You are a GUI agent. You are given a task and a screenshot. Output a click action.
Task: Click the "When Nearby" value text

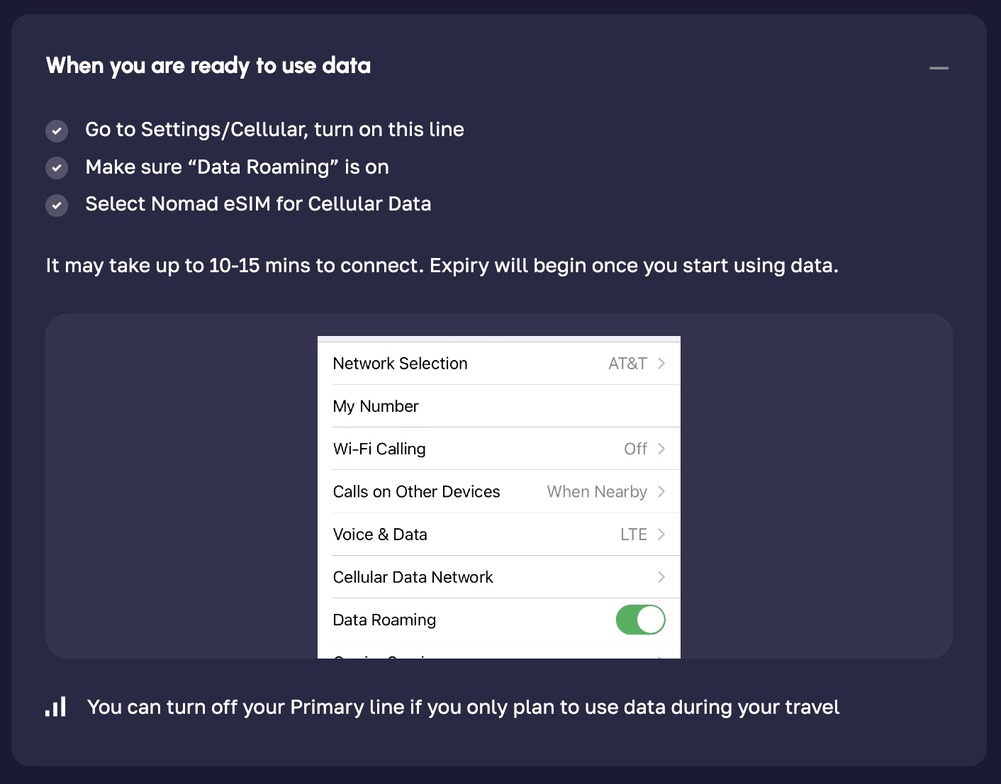pos(597,492)
